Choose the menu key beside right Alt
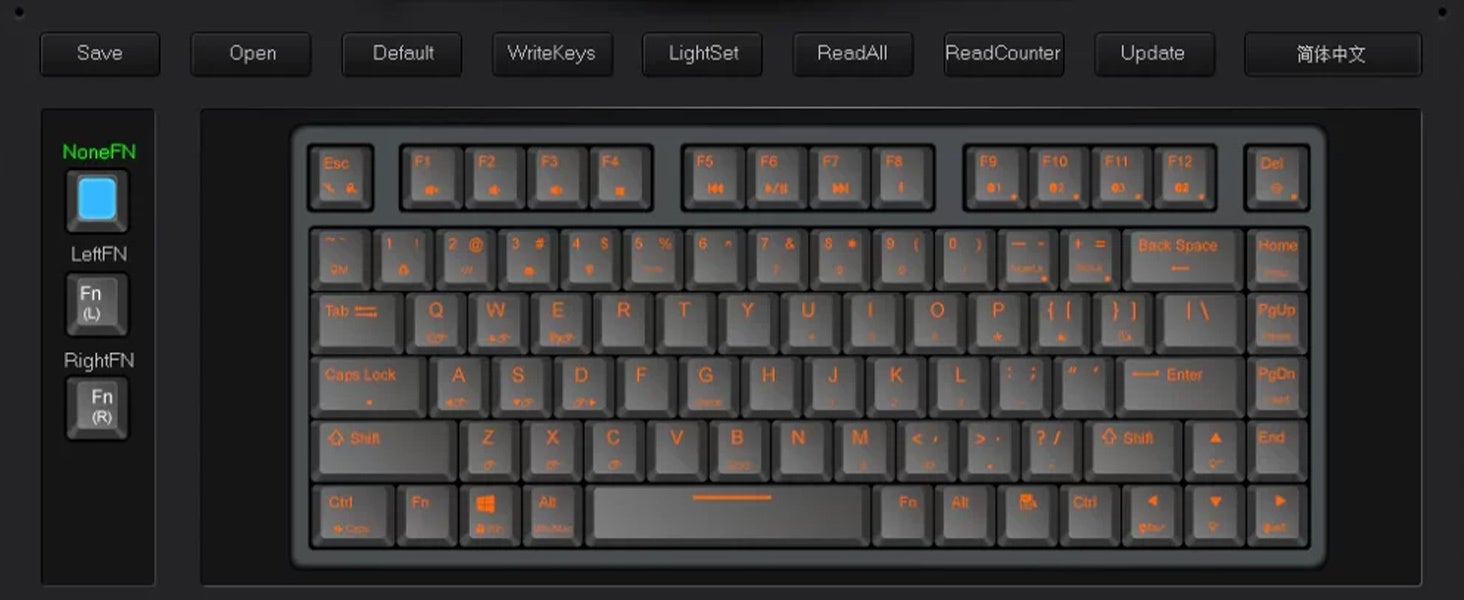Screen dimensions: 1464x600 [x=1027, y=515]
